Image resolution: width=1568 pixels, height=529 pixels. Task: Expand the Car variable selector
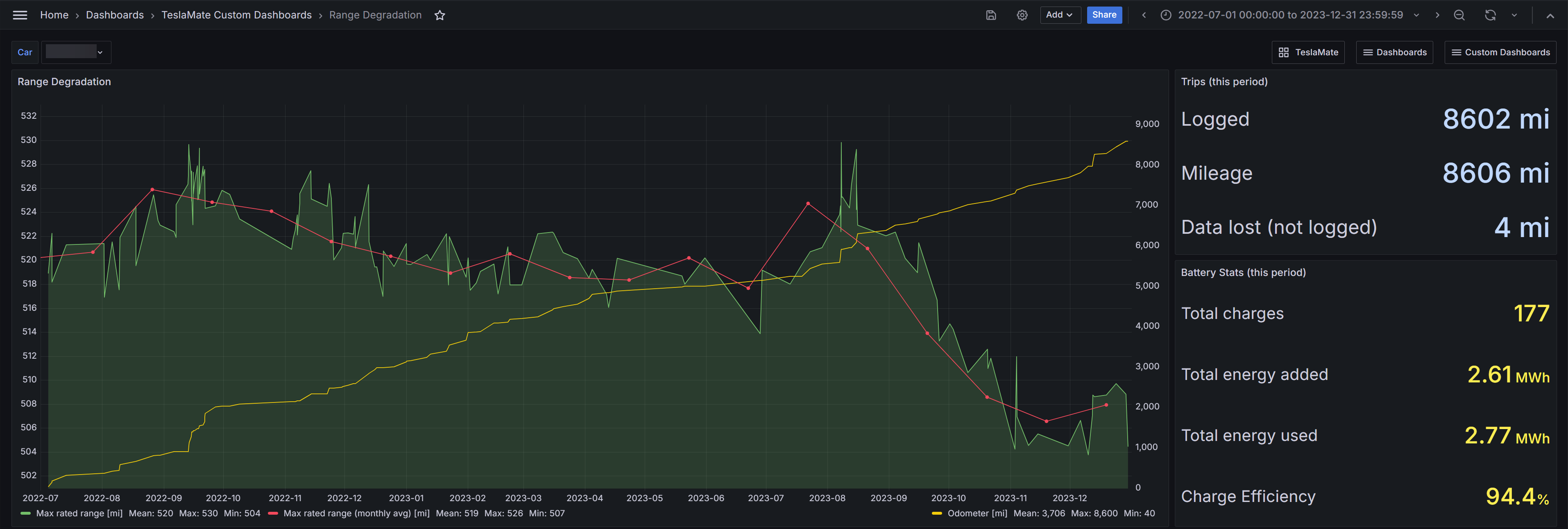tap(75, 52)
